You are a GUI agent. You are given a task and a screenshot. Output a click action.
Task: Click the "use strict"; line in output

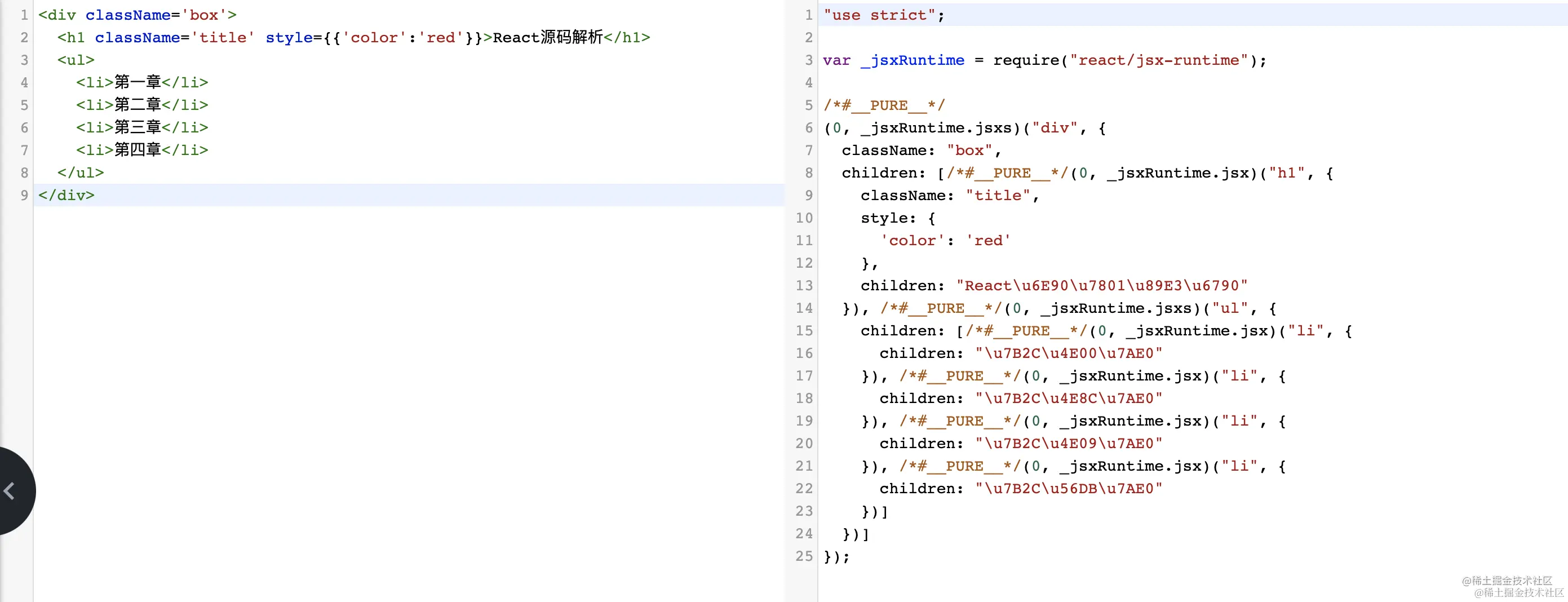tap(884, 15)
